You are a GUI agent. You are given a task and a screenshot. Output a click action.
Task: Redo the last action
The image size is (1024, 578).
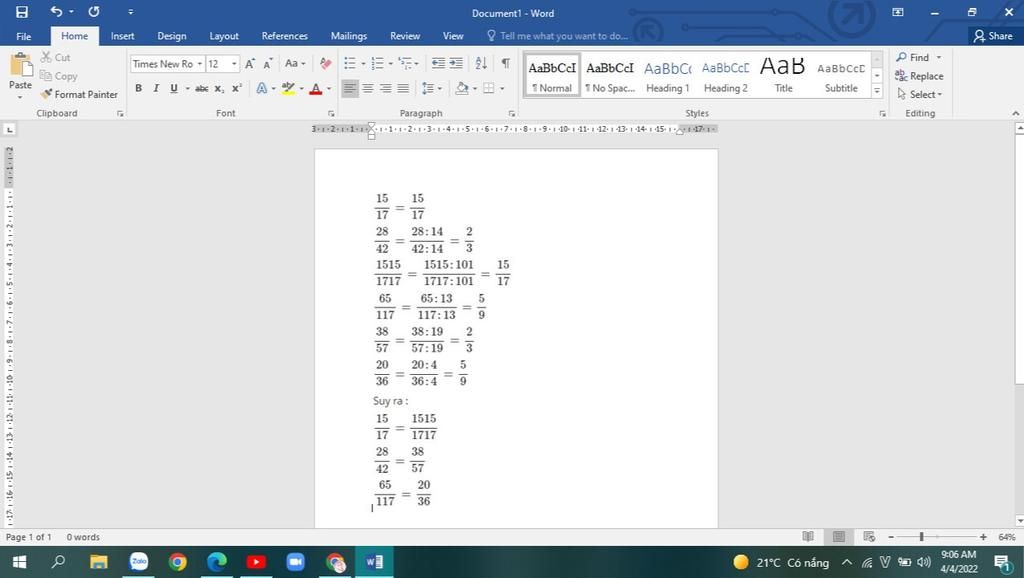pyautogui.click(x=93, y=12)
